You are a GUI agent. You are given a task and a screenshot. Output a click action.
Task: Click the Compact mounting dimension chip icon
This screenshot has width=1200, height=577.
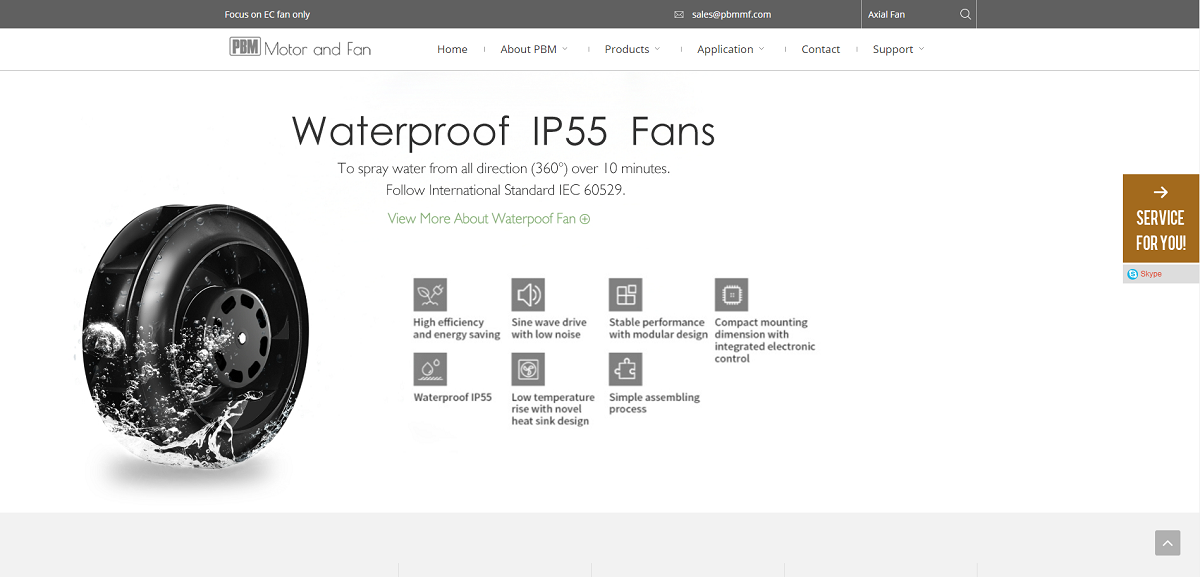[x=731, y=294]
